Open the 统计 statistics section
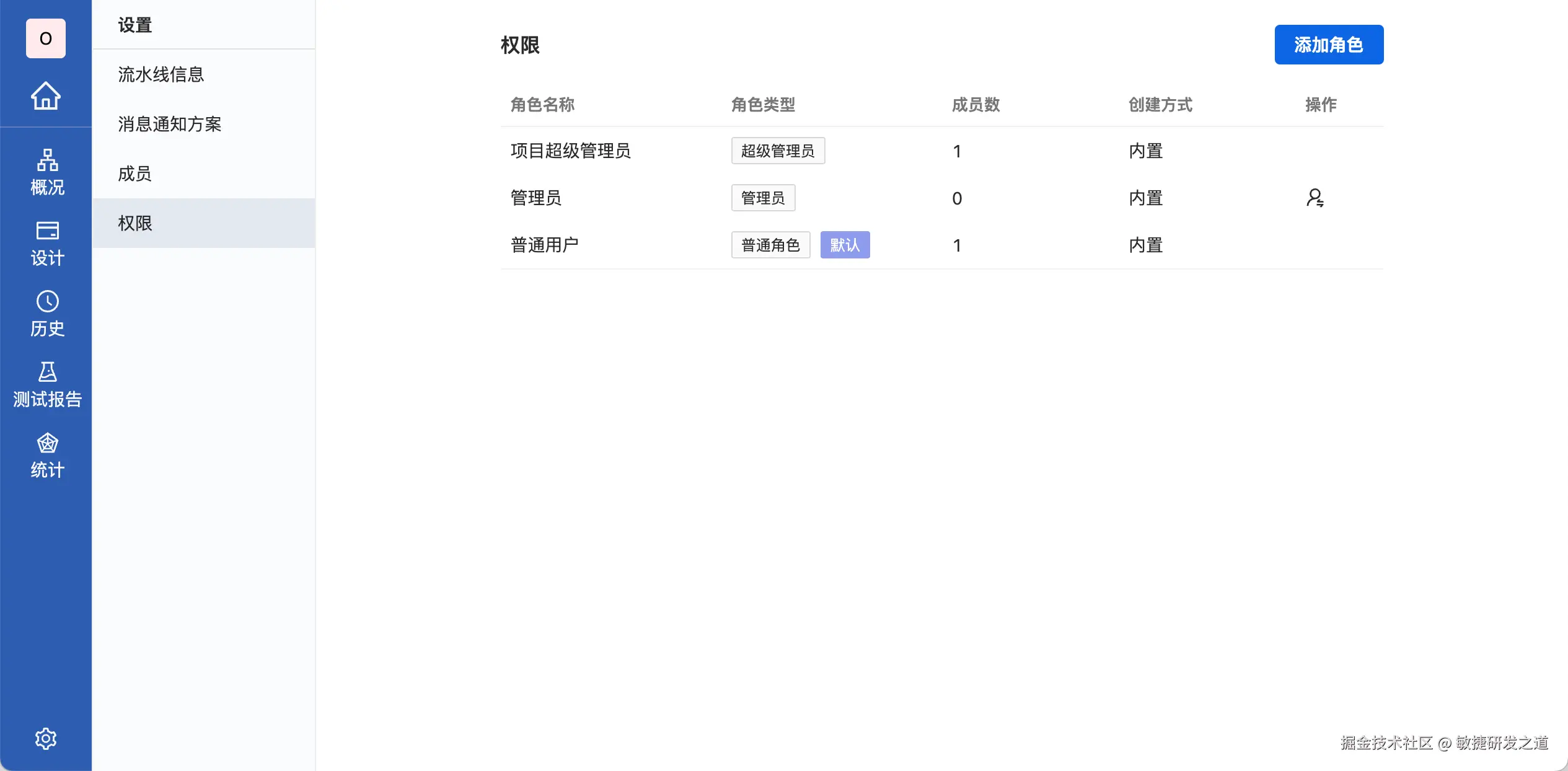1568x771 pixels. (x=47, y=456)
